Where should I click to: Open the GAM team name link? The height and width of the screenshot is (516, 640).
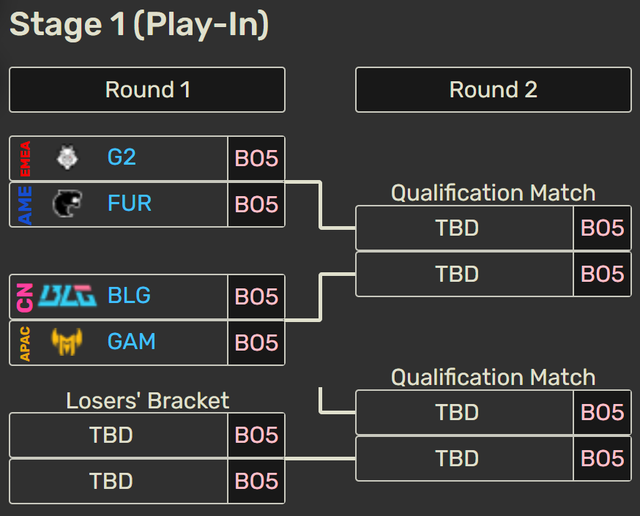point(132,342)
